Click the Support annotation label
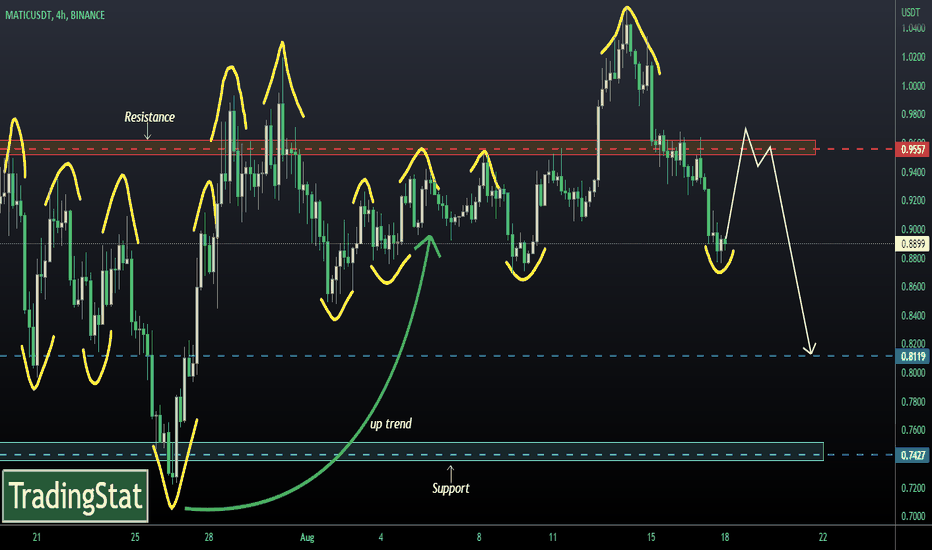The image size is (932, 550). (x=451, y=489)
